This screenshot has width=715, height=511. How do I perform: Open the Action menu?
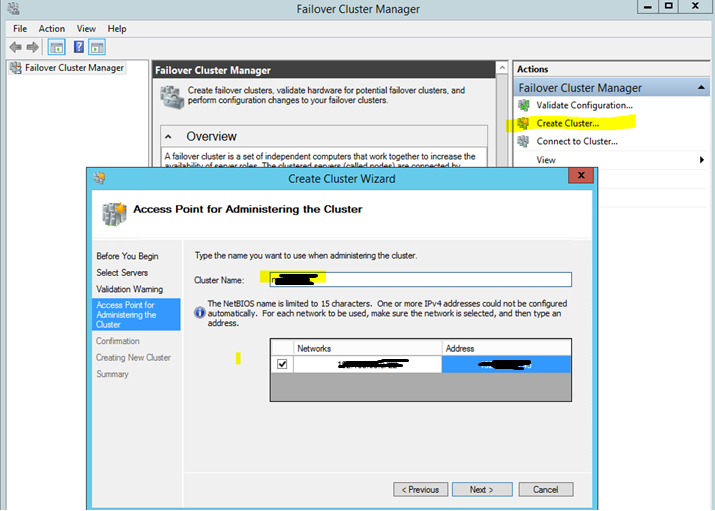tap(52, 29)
